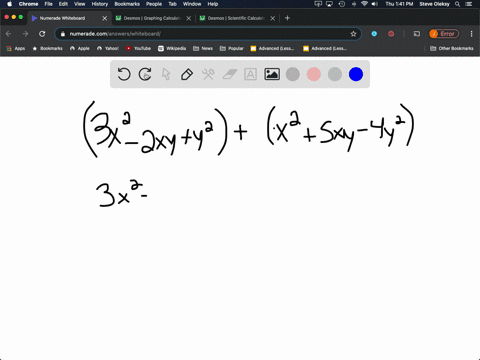Click the profile Error button
This screenshot has height=360, width=480.
444,34
